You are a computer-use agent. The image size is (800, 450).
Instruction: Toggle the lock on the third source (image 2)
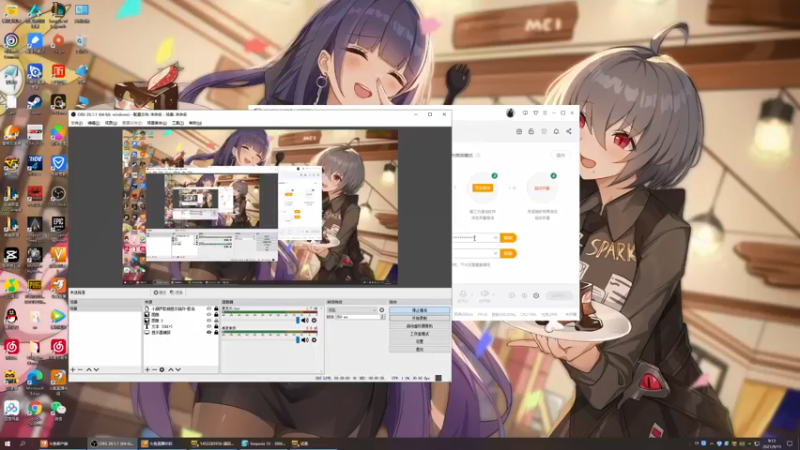point(216,320)
